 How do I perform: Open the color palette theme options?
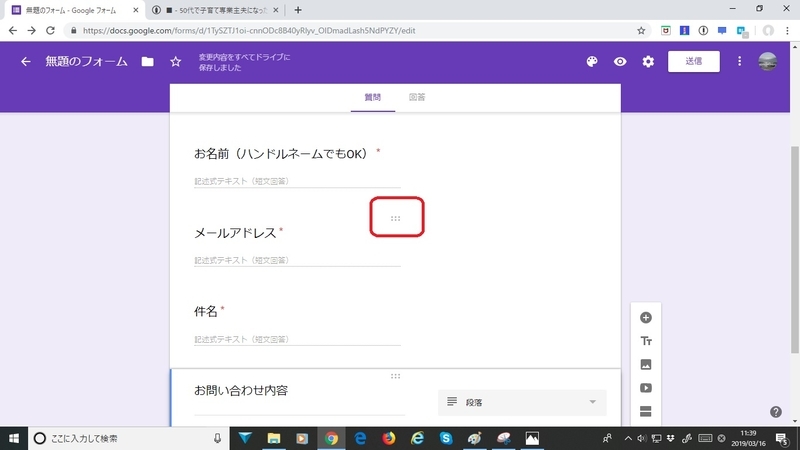[x=592, y=62]
